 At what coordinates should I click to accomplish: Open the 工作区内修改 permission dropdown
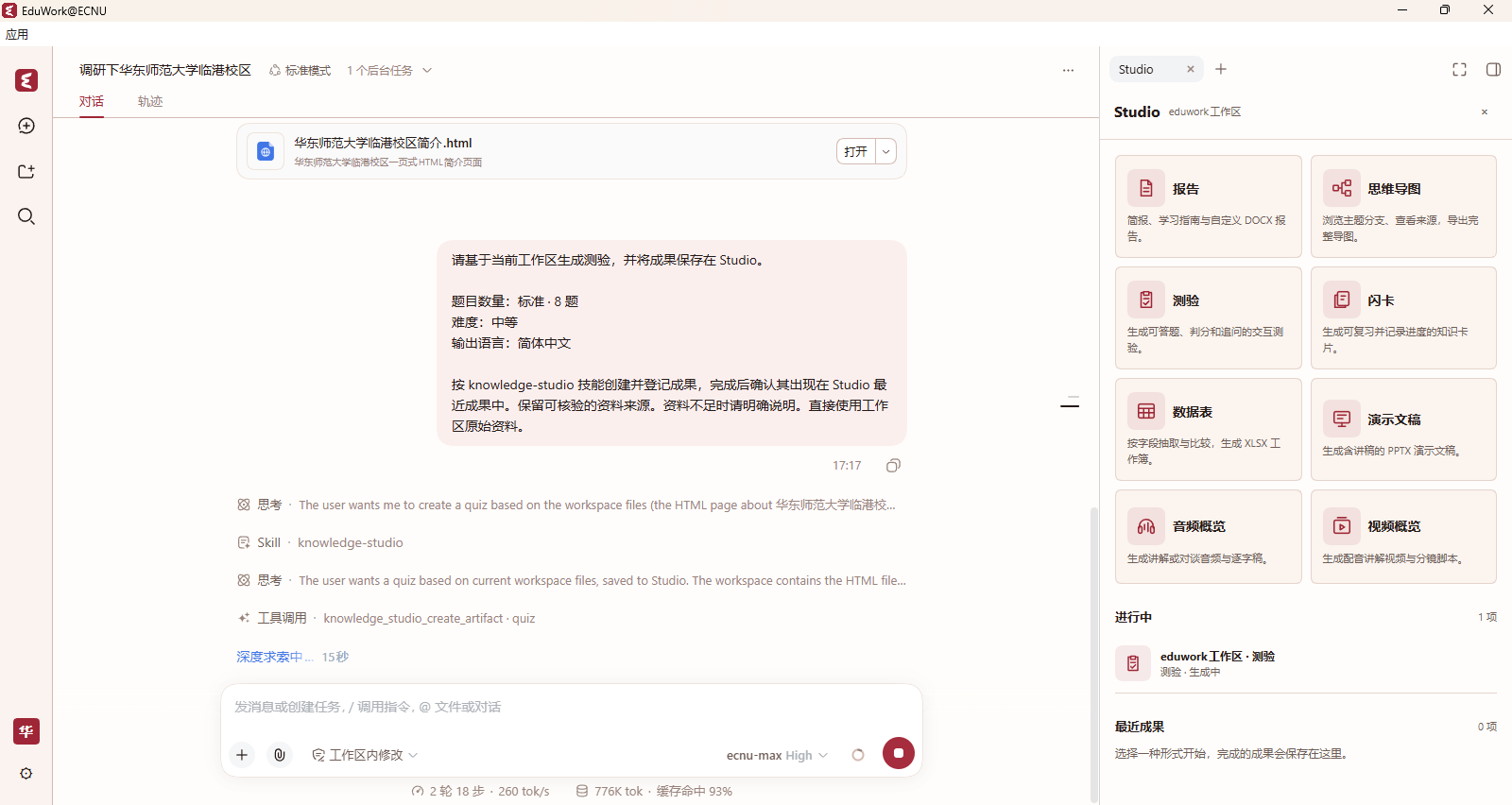point(365,755)
